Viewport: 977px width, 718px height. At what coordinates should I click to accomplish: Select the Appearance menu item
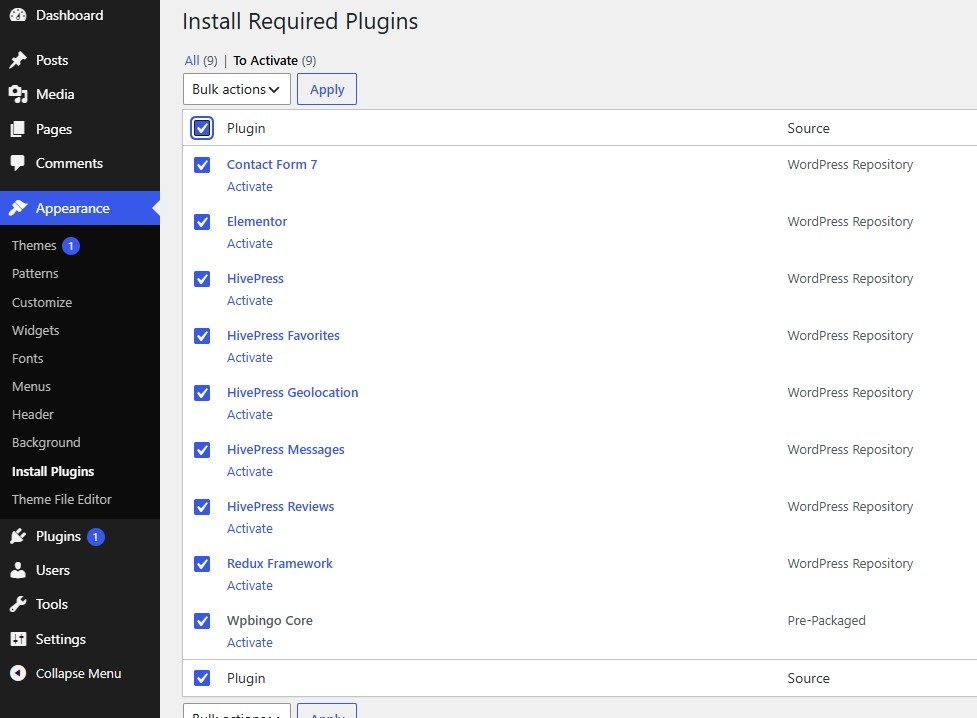pyautogui.click(x=80, y=208)
